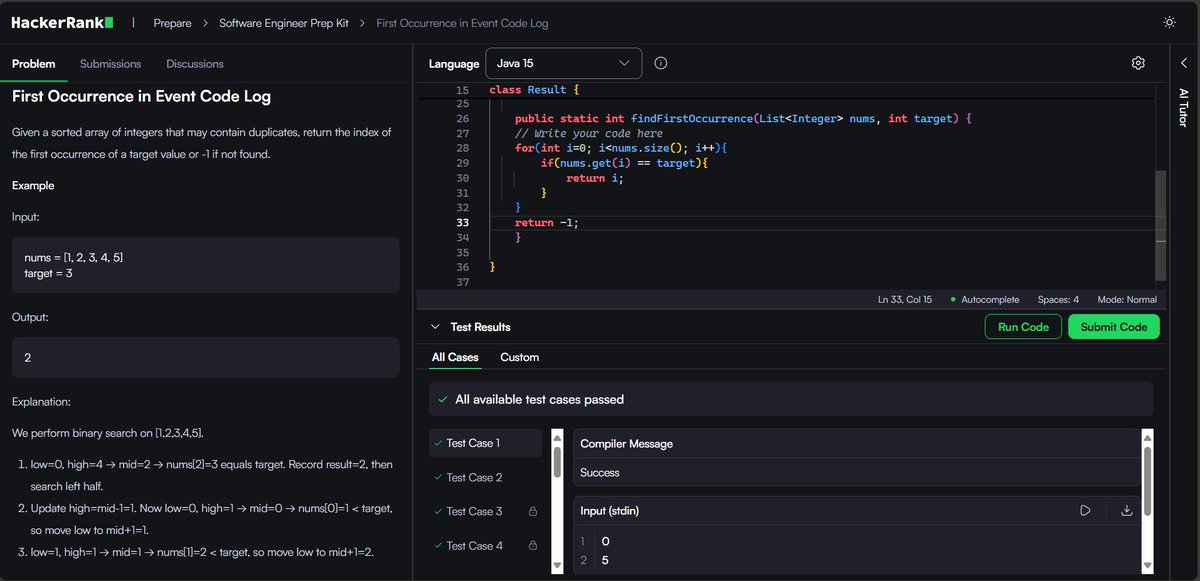Switch to the Submissions tab
Image resolution: width=1200 pixels, height=581 pixels.
pos(110,63)
